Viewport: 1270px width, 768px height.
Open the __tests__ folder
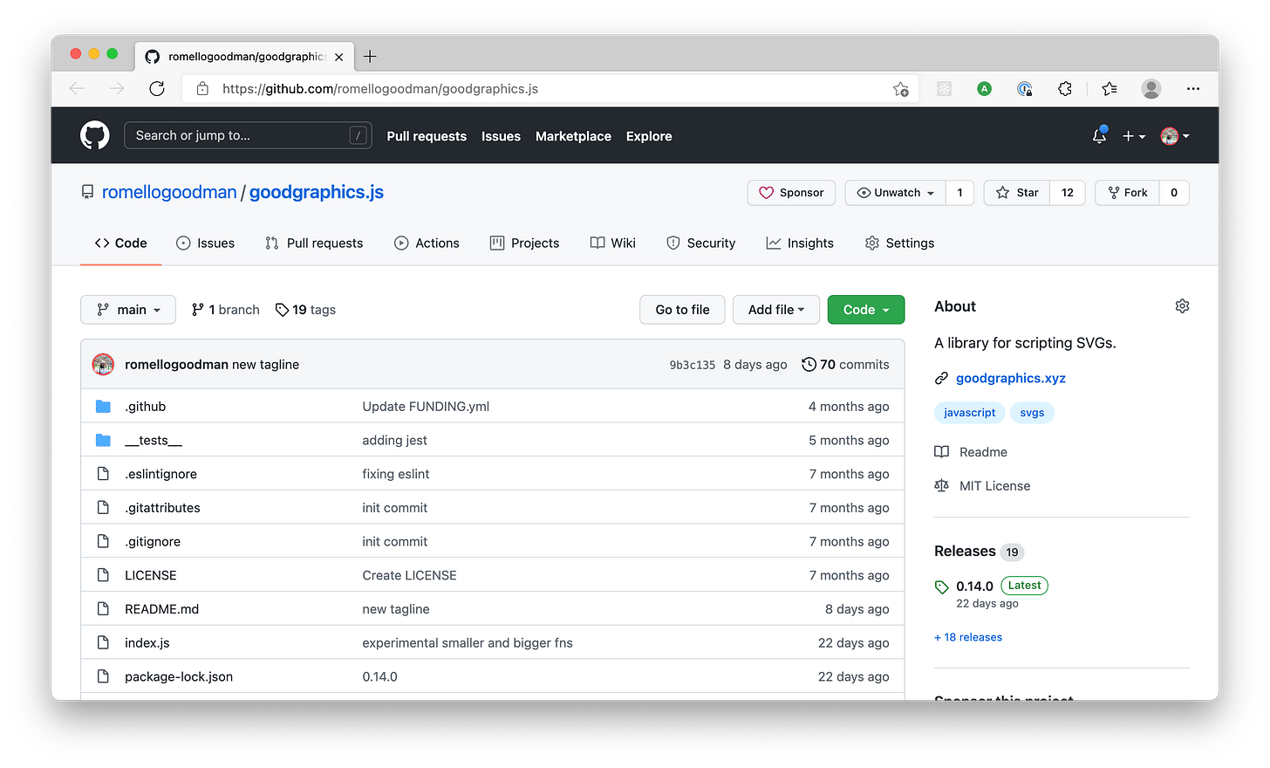[153, 441]
